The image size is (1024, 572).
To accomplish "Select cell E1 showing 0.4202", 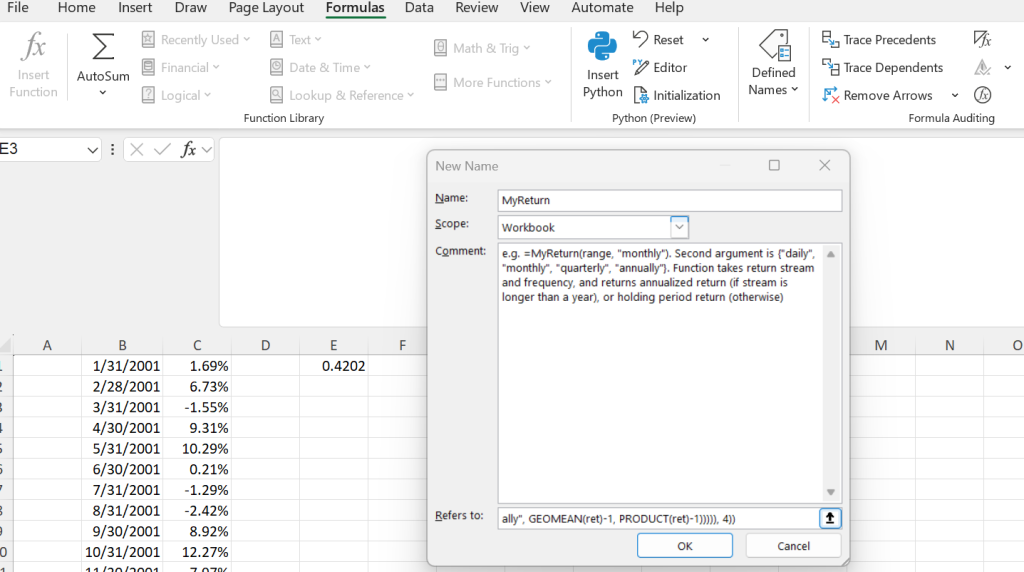I will (x=334, y=366).
